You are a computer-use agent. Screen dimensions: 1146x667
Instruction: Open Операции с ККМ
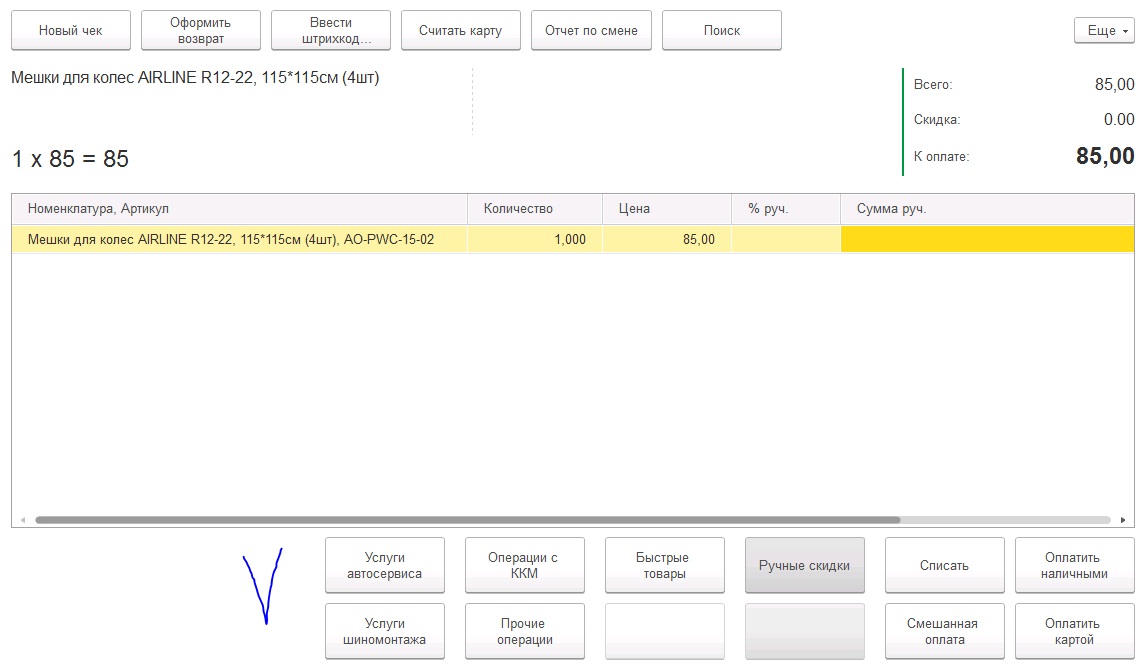523,566
